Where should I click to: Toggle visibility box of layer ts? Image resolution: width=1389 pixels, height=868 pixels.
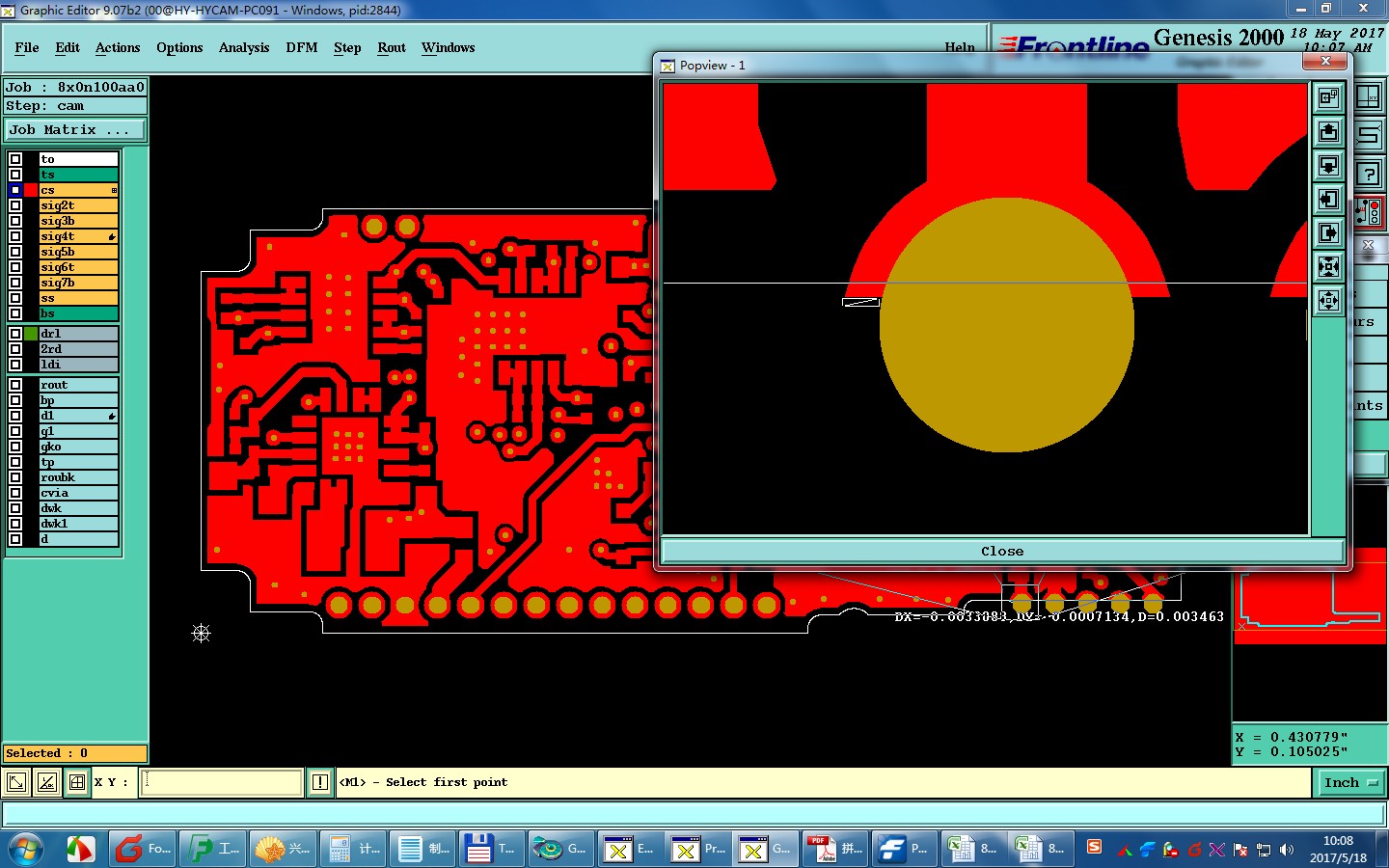click(15, 175)
